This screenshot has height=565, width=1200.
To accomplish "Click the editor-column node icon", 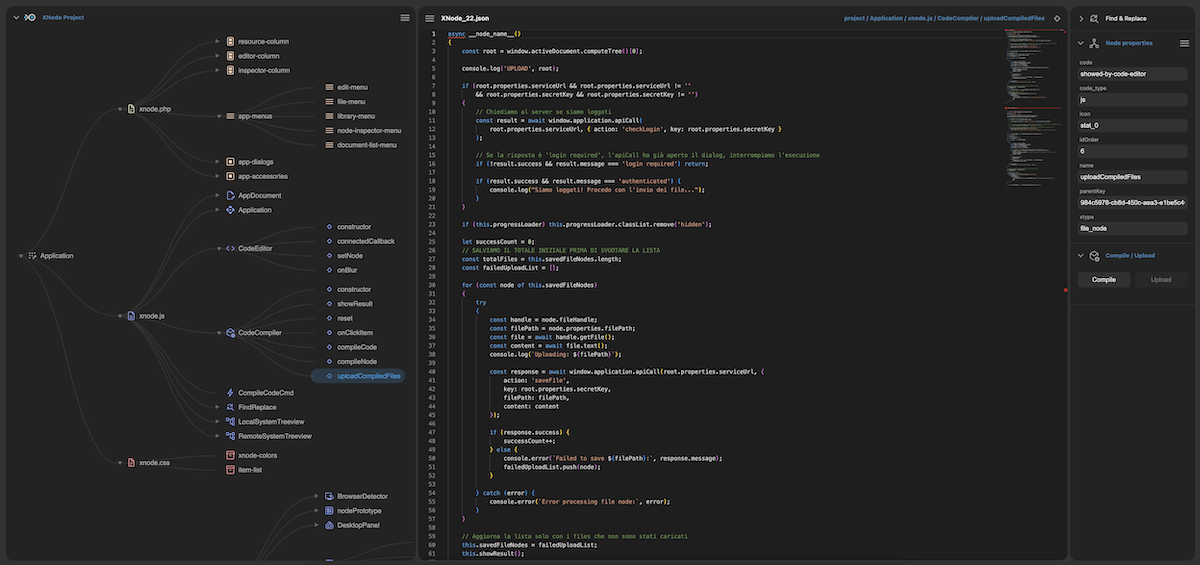I will pos(230,56).
